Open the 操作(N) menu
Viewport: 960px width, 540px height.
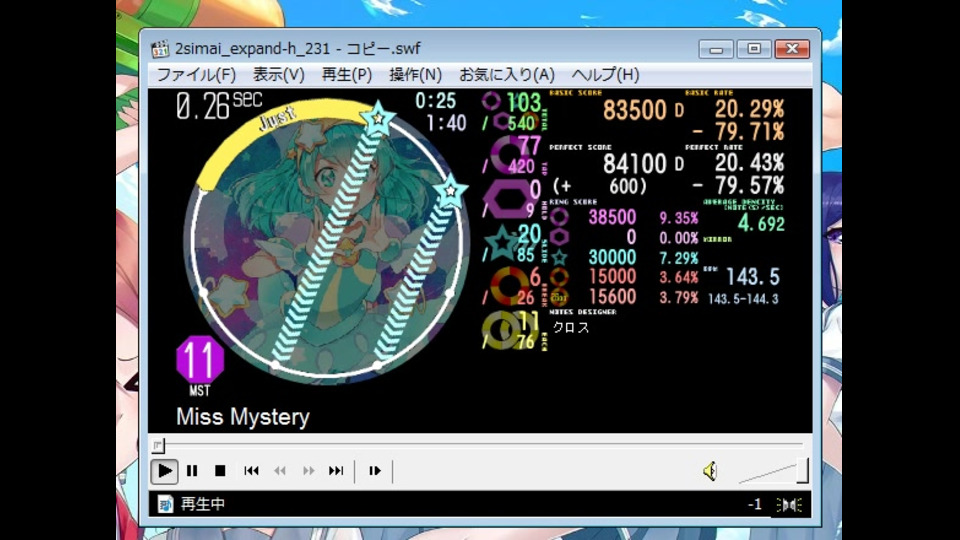coord(415,75)
